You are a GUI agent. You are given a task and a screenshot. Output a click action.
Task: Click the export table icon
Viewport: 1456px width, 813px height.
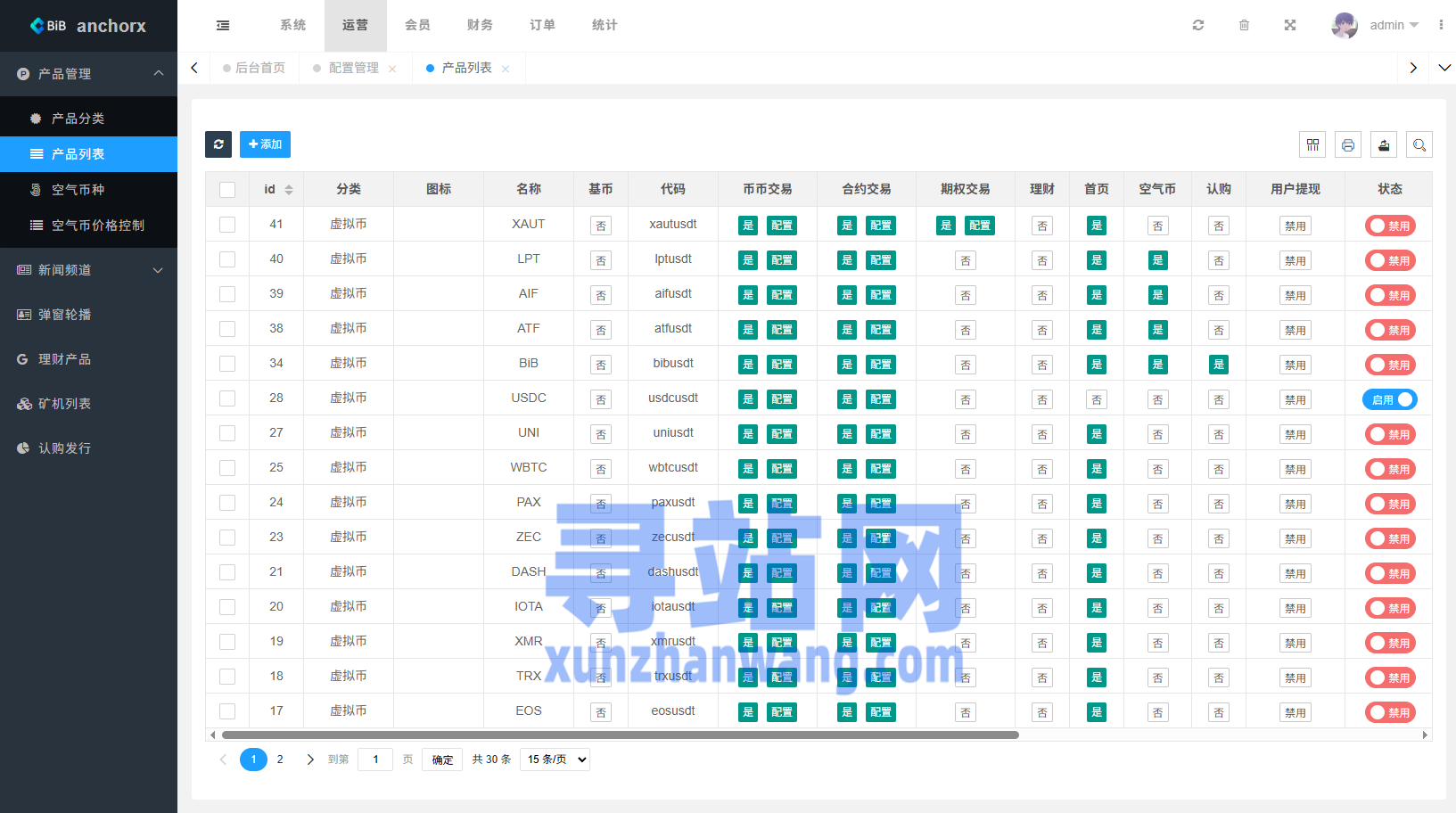click(1384, 144)
